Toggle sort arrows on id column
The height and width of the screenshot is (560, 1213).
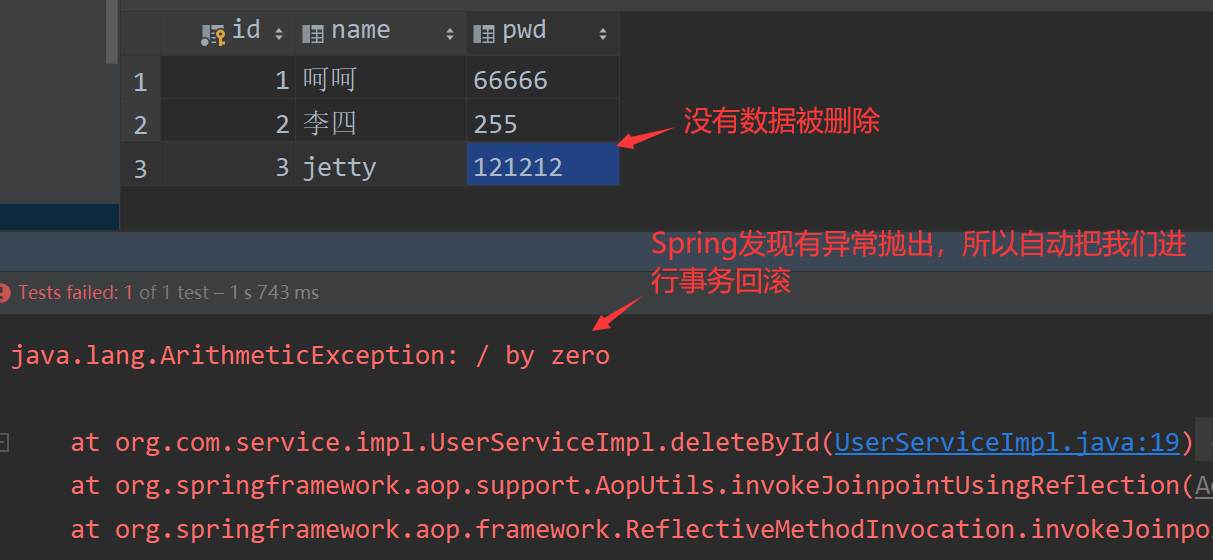279,35
